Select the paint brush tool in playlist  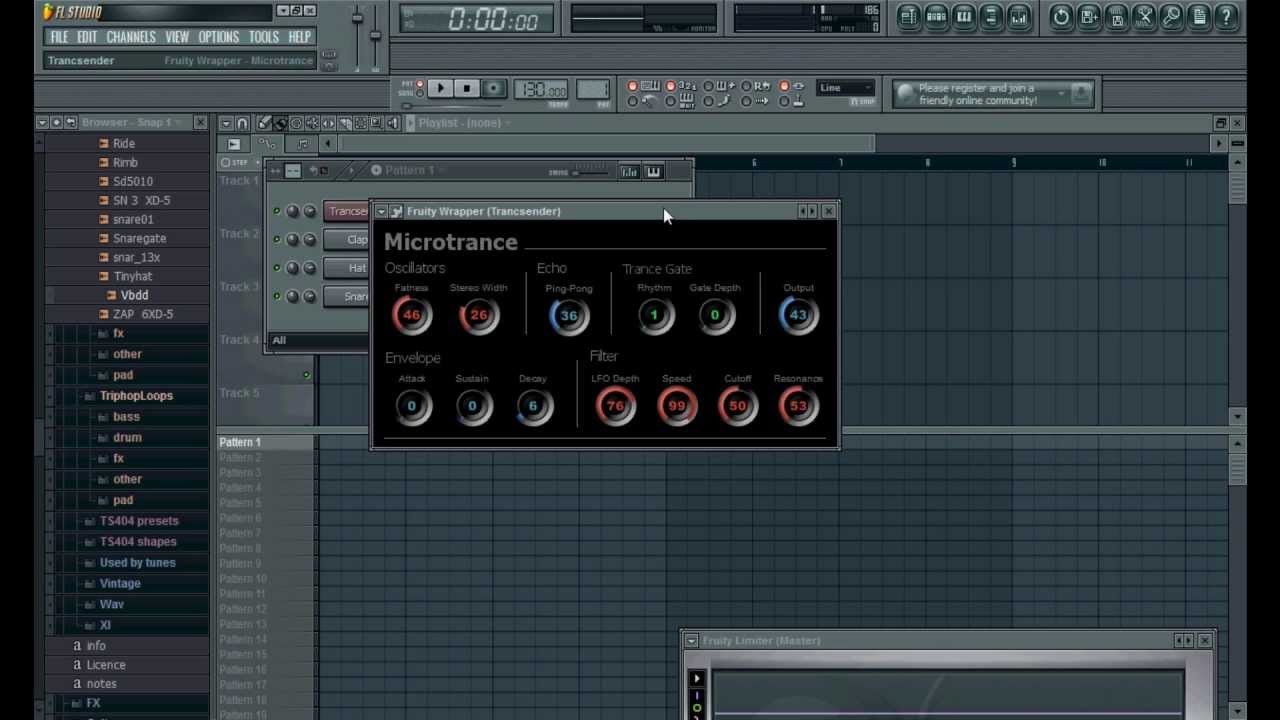click(x=280, y=123)
